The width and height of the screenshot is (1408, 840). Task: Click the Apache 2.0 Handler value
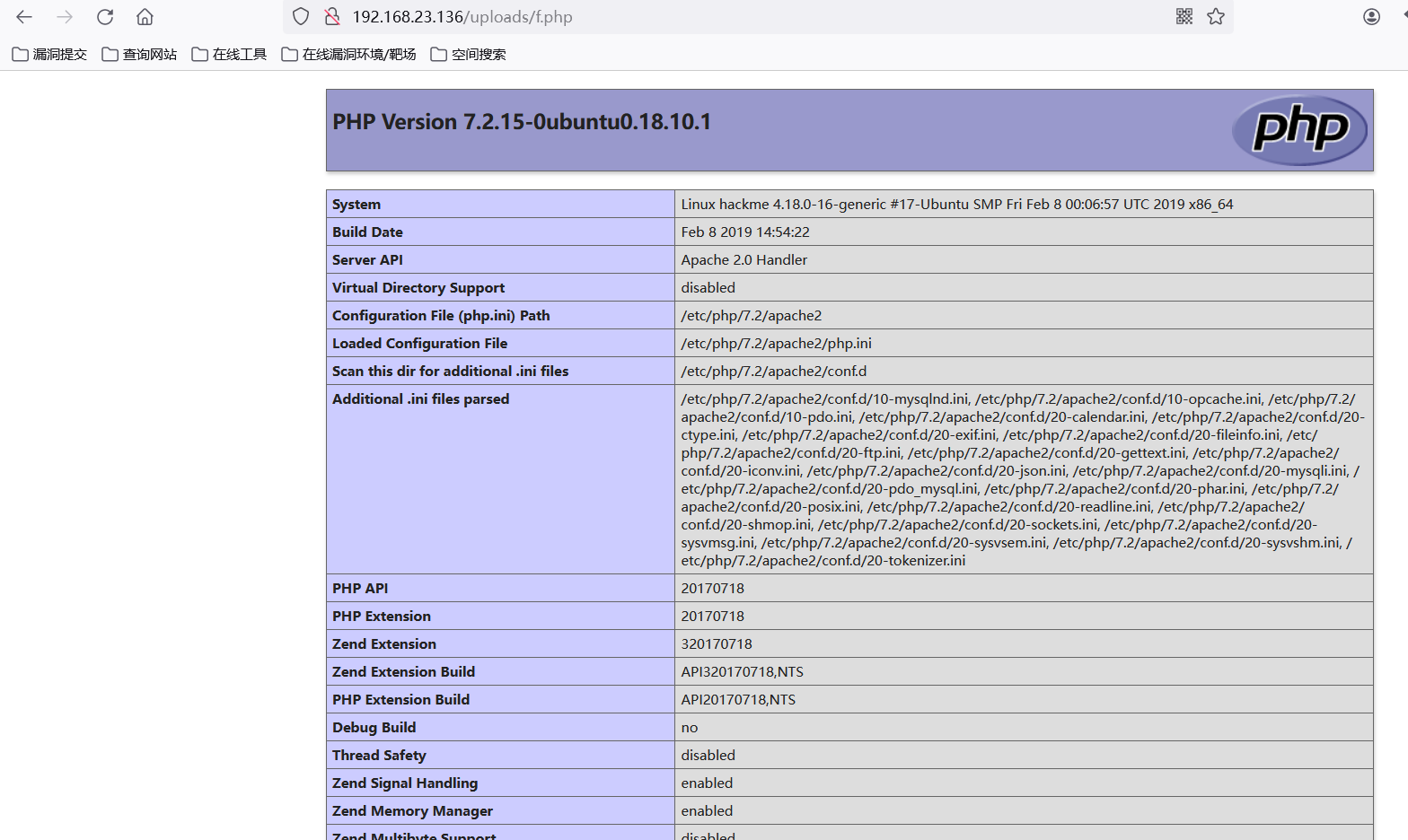tap(744, 260)
